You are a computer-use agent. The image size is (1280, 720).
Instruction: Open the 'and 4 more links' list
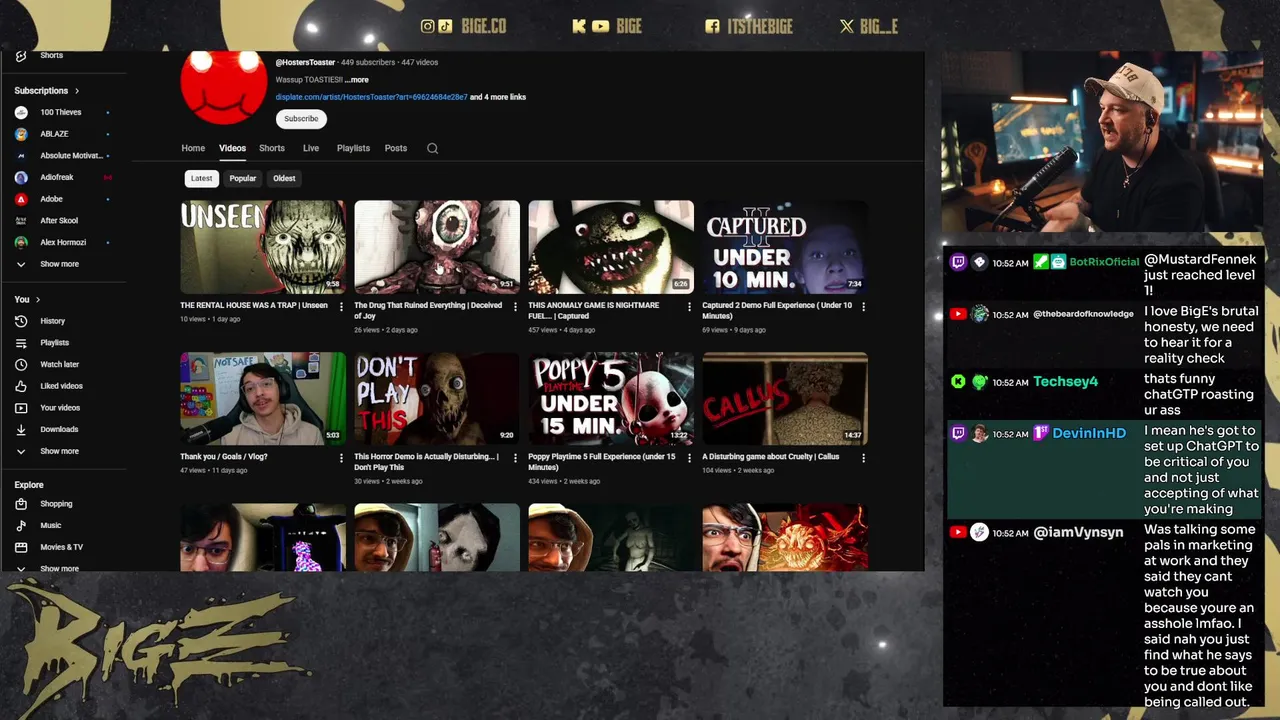coord(498,97)
